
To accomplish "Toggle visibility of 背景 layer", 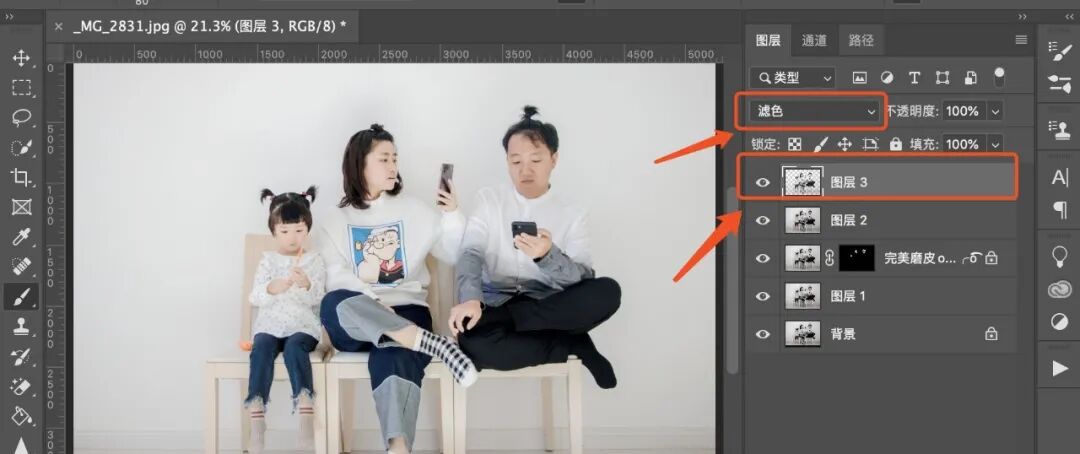I will tap(762, 334).
